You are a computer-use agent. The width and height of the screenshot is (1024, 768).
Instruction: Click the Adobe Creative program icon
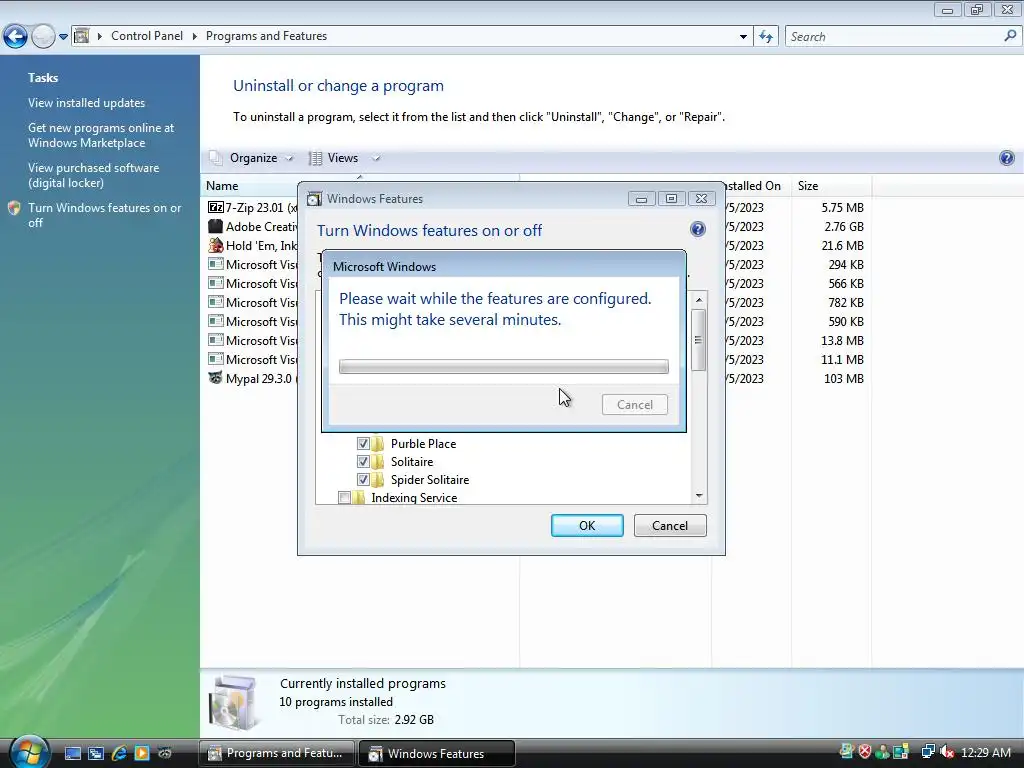216,226
